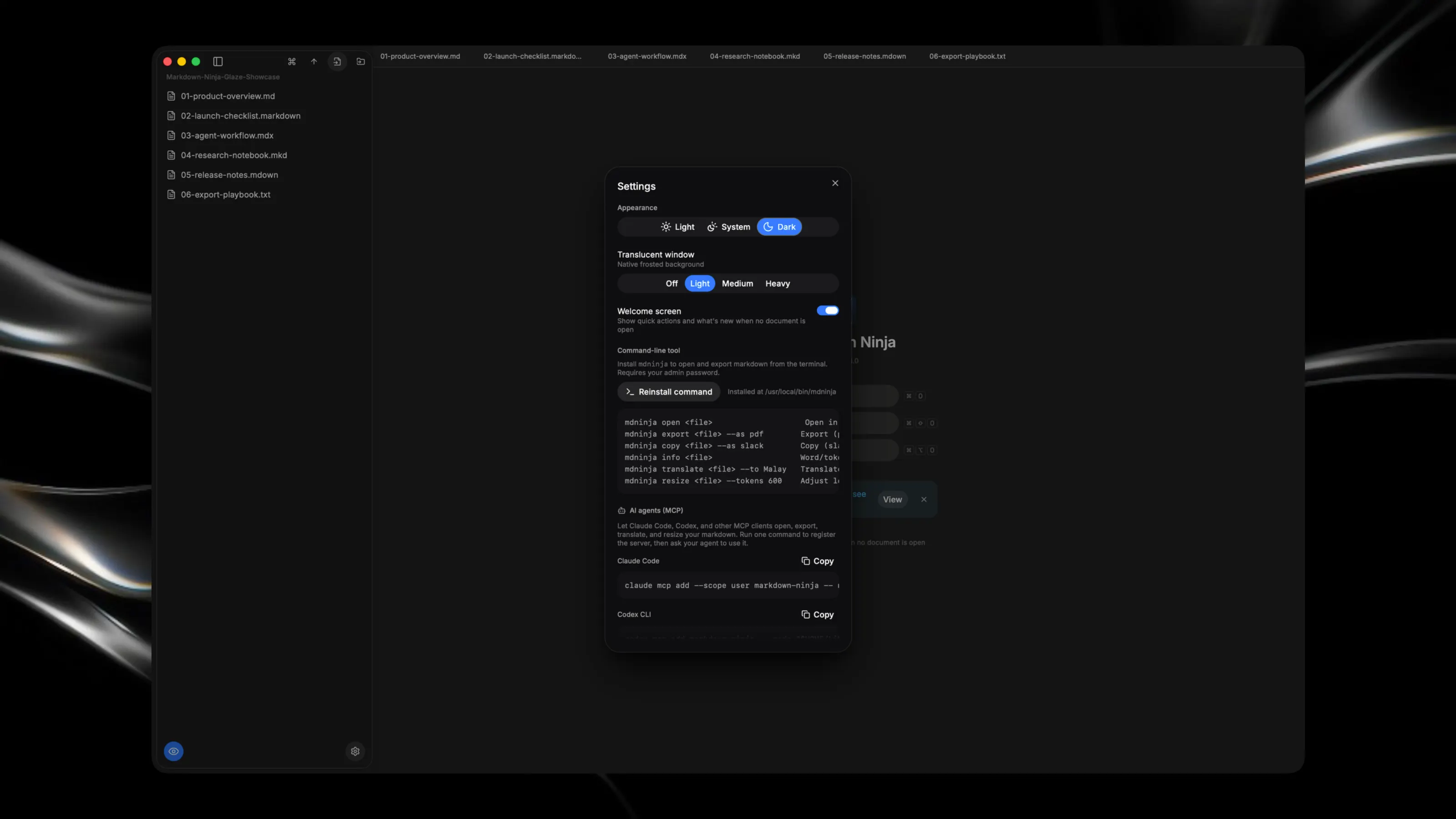Click 'mdninja info <file>' command line

click(668, 458)
